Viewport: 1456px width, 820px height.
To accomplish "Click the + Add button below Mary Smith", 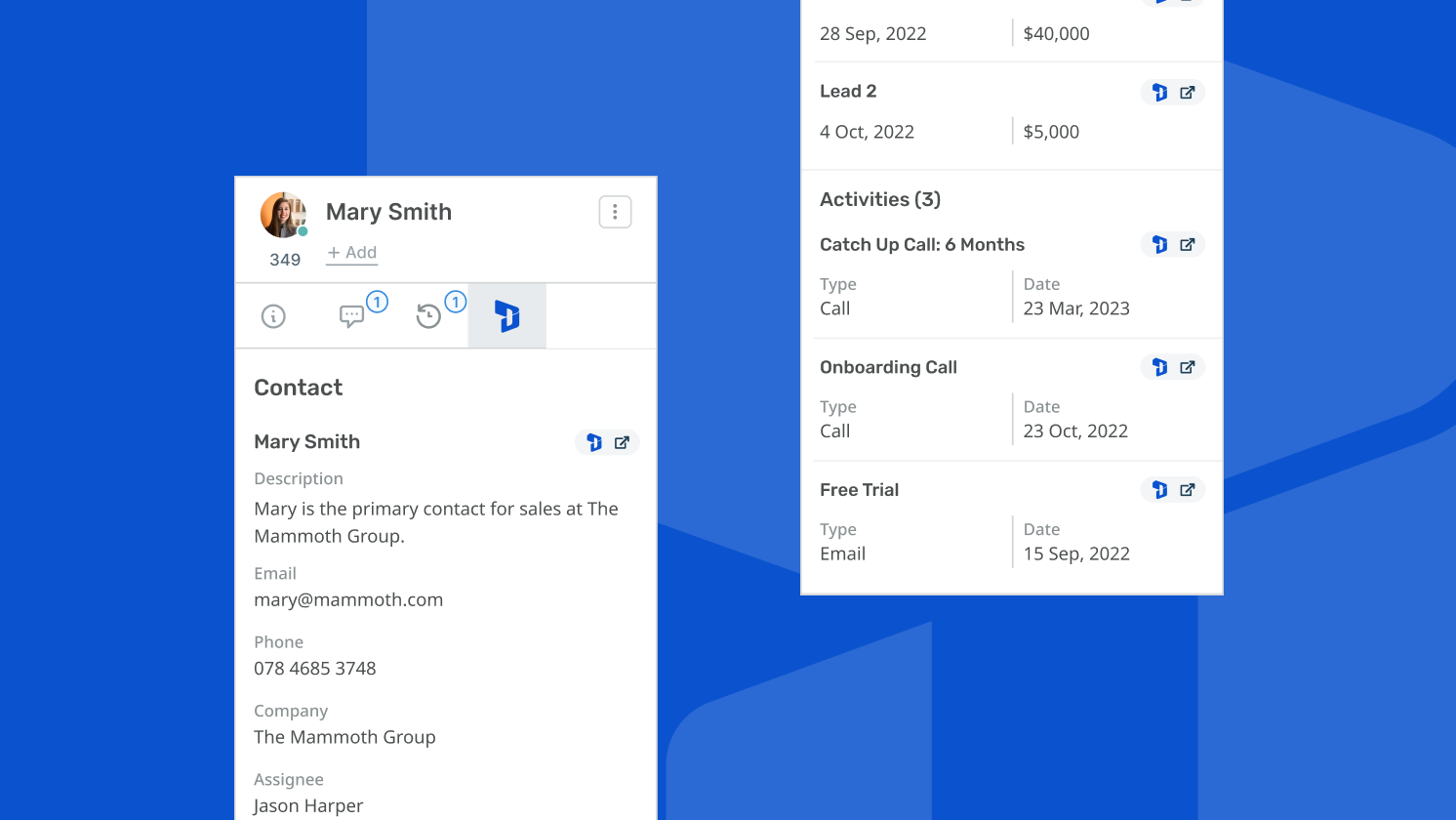I will (x=350, y=252).
